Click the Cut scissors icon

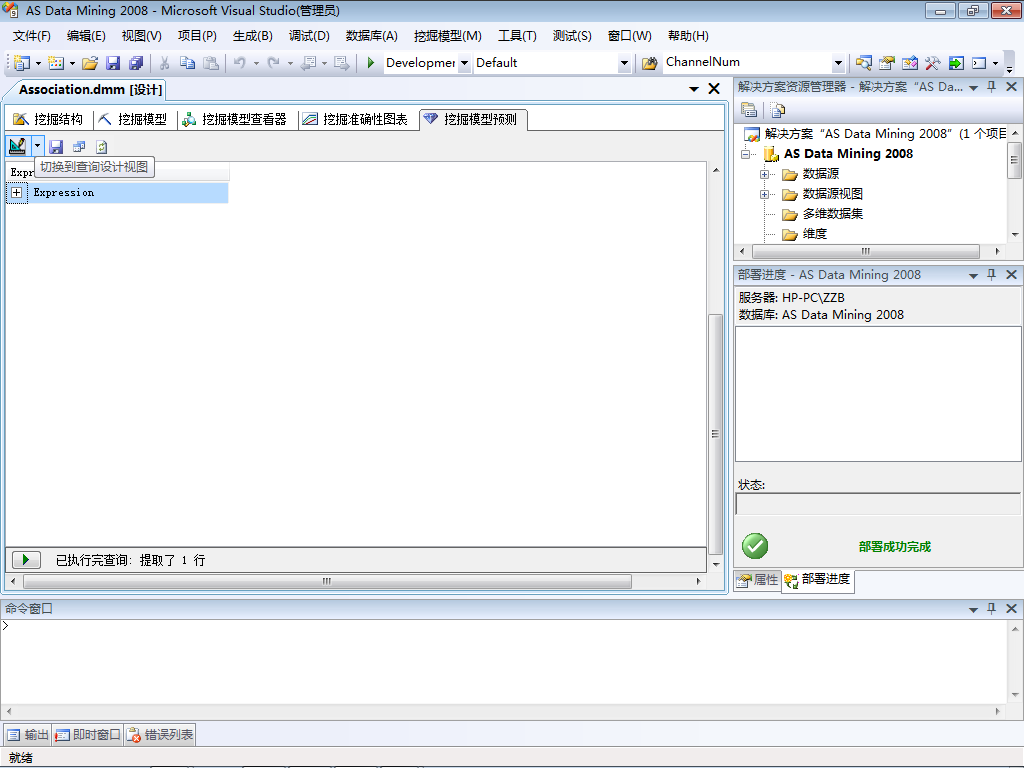pyautogui.click(x=165, y=63)
